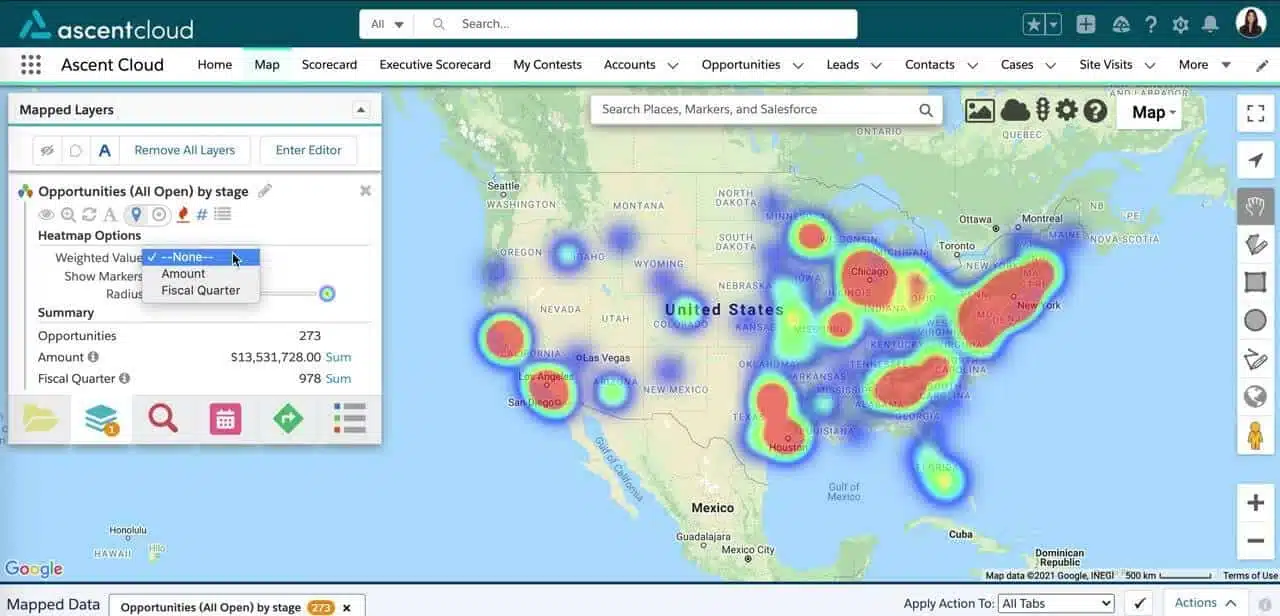Click the locate me arrow tool
This screenshot has width=1280, height=616.
click(x=1255, y=160)
